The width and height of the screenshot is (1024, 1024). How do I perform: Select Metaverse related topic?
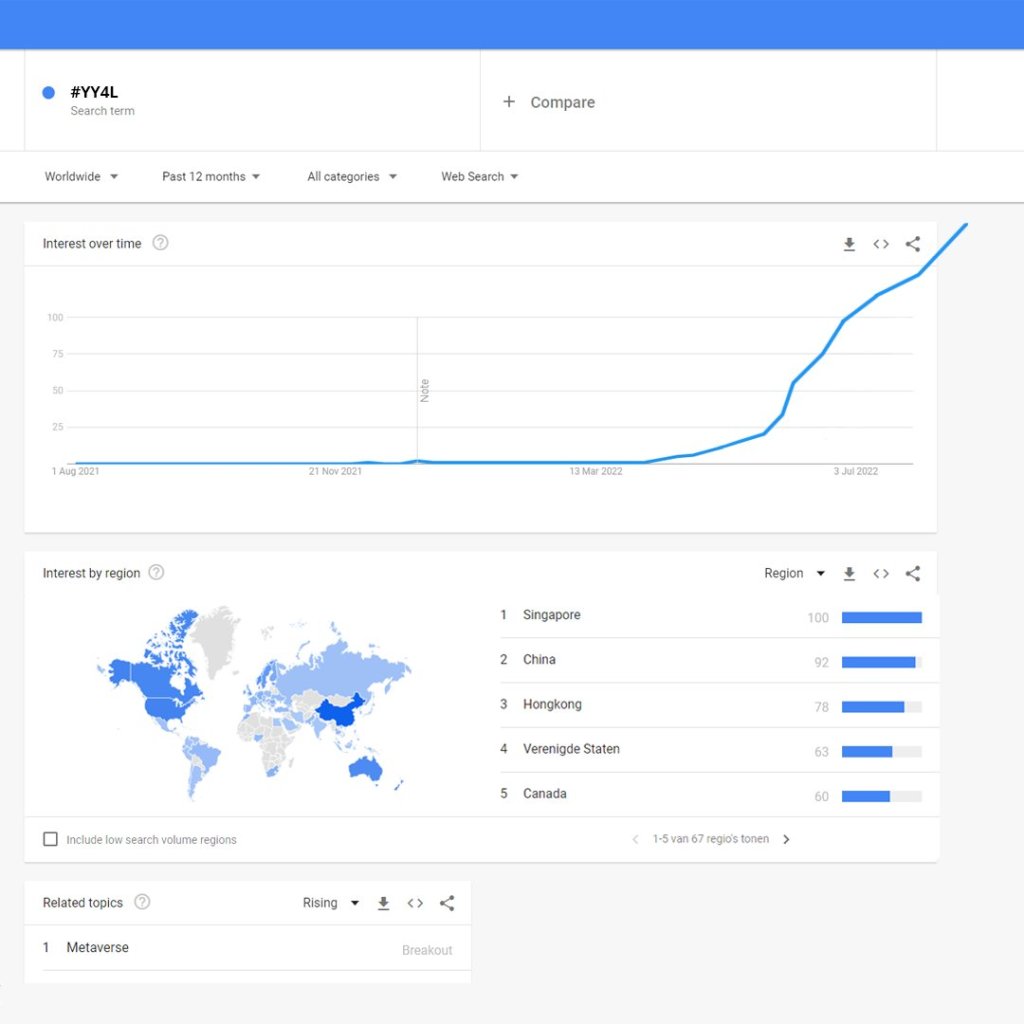(x=98, y=948)
